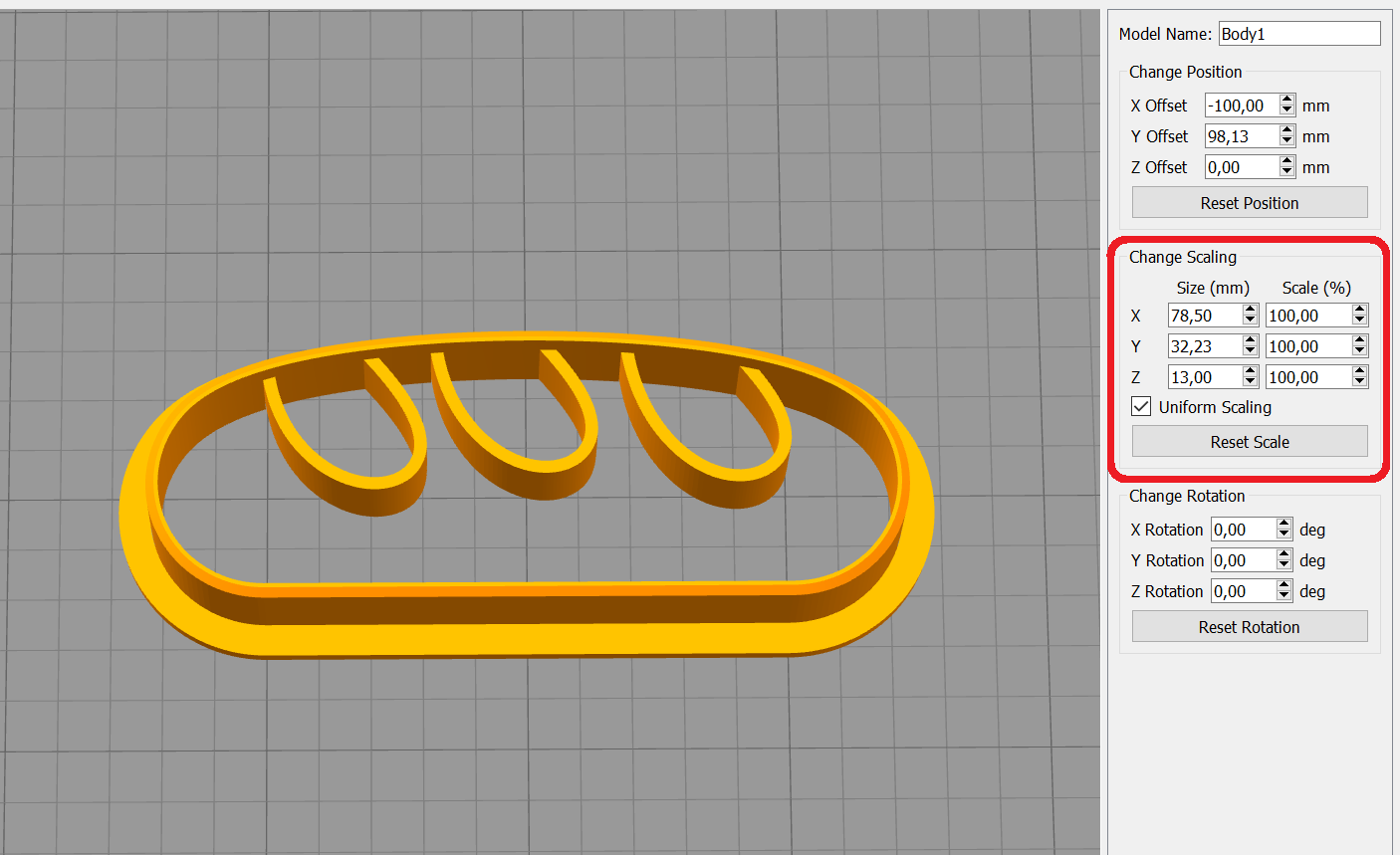1400x855 pixels.
Task: Increase X scale percent with the up arrow
Action: pos(1360,310)
